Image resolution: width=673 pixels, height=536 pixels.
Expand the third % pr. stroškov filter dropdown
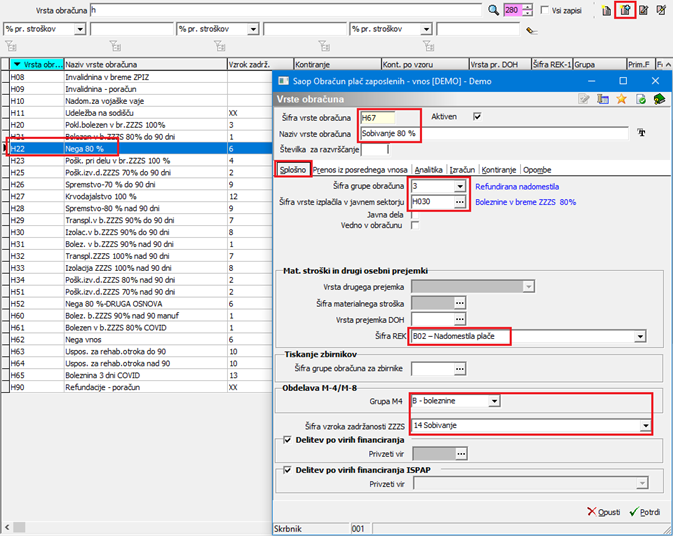(426, 29)
